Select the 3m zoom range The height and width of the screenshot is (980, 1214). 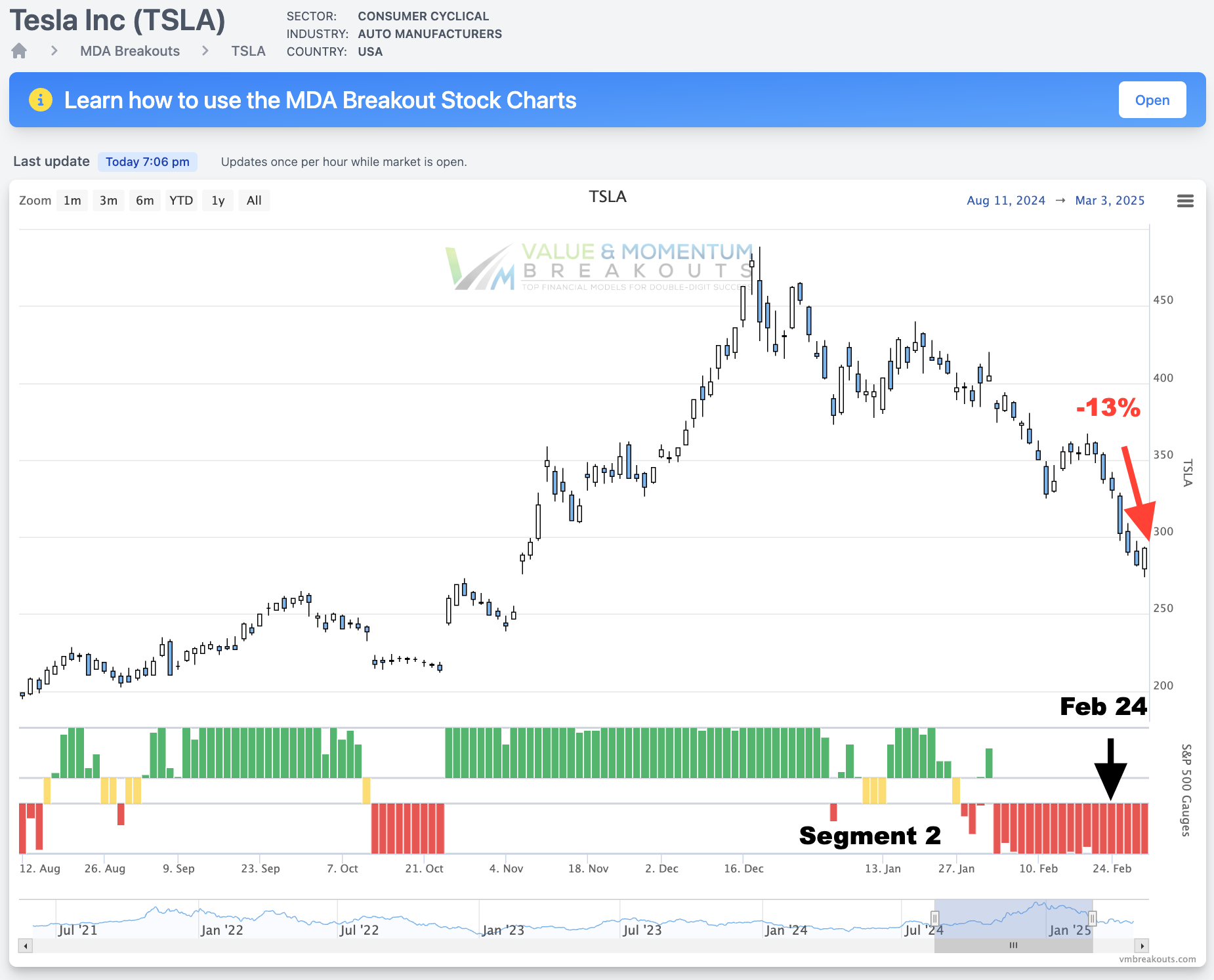pyautogui.click(x=108, y=201)
